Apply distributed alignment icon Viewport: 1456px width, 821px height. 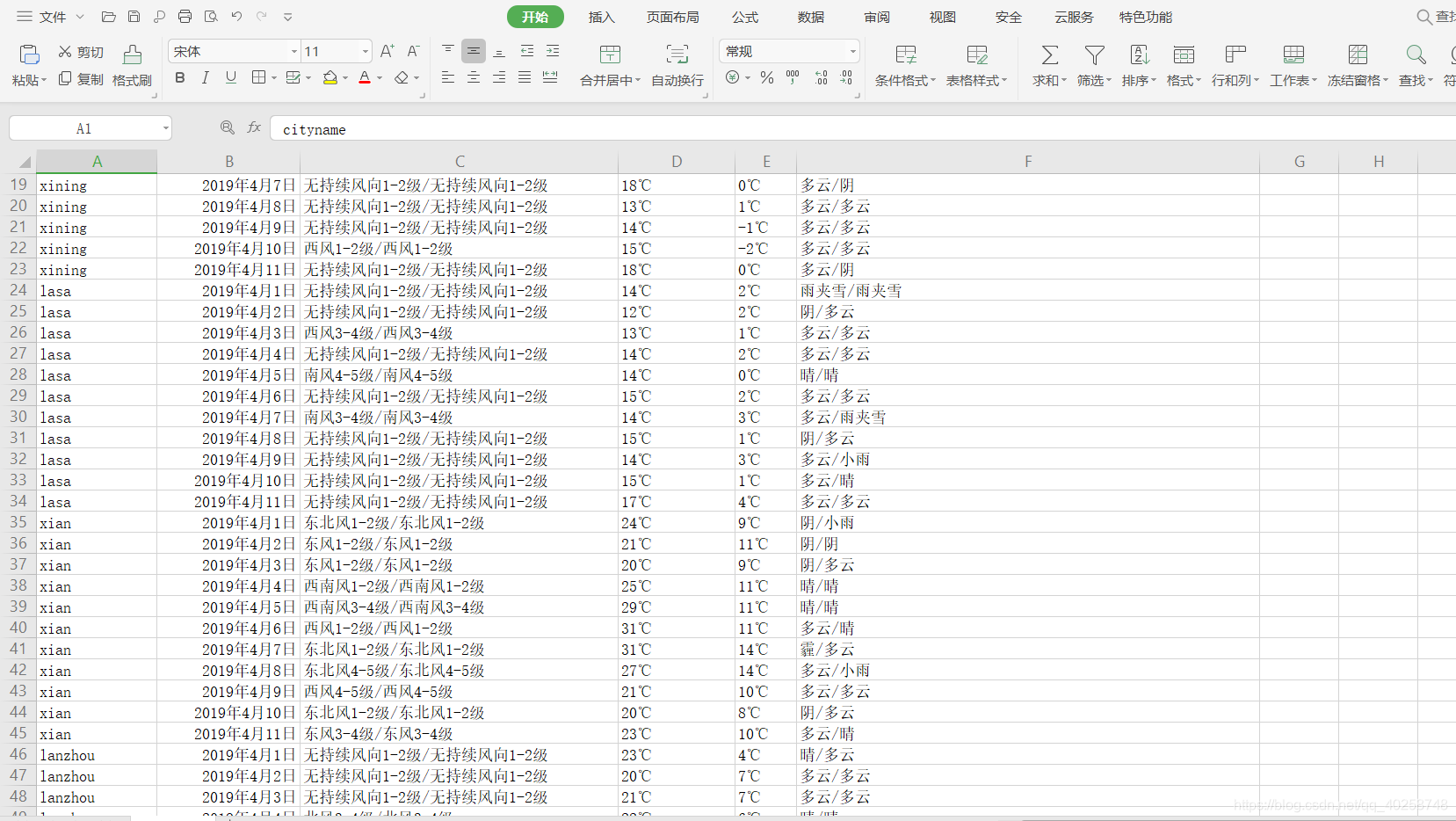(x=550, y=78)
